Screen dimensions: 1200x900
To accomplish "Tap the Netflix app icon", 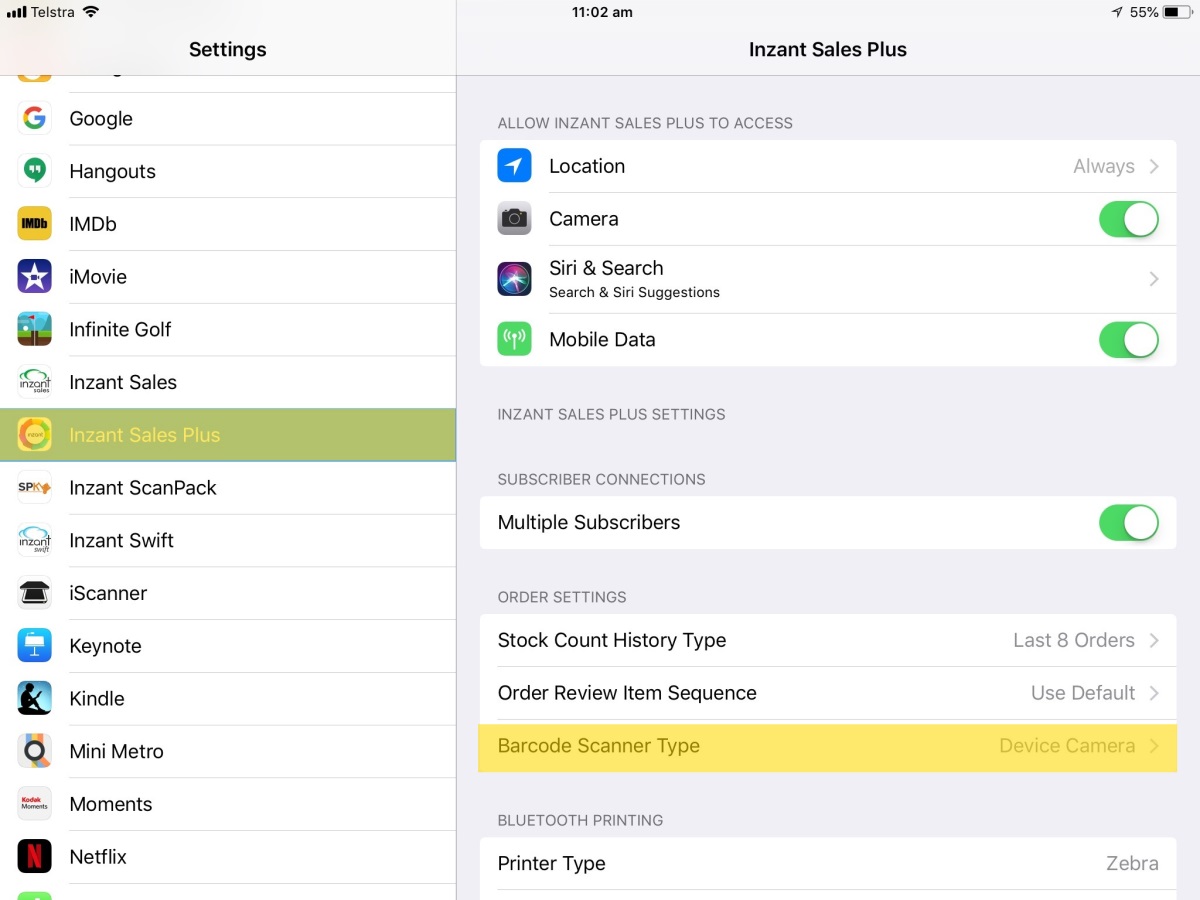I will tap(35, 857).
